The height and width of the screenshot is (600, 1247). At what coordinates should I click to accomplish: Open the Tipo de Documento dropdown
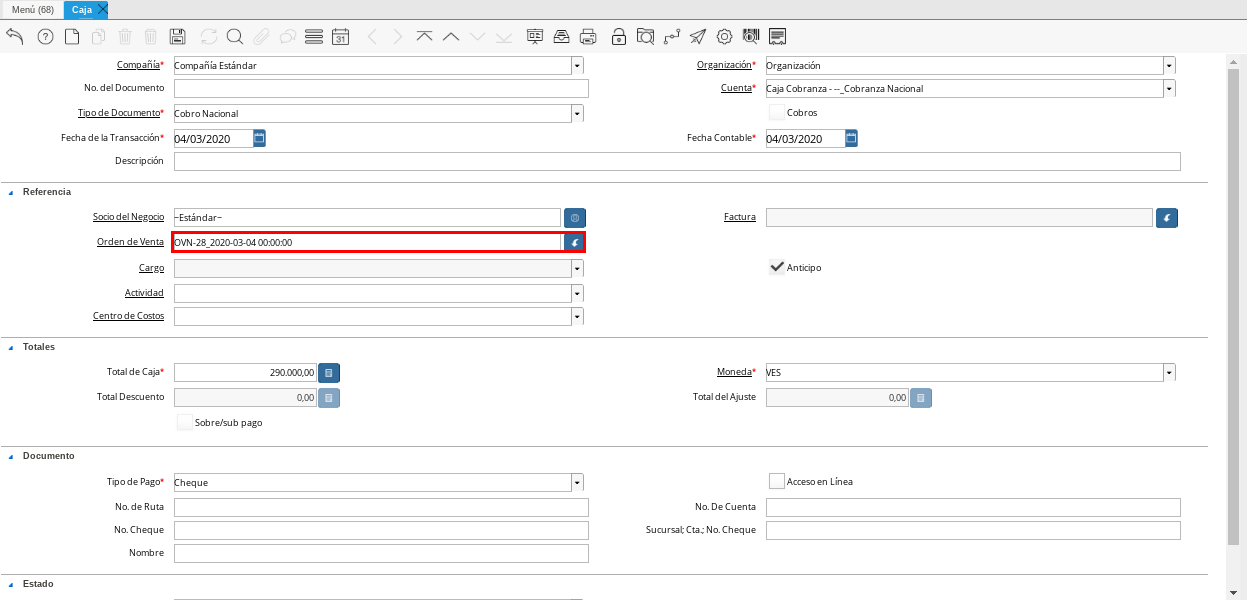coord(577,113)
